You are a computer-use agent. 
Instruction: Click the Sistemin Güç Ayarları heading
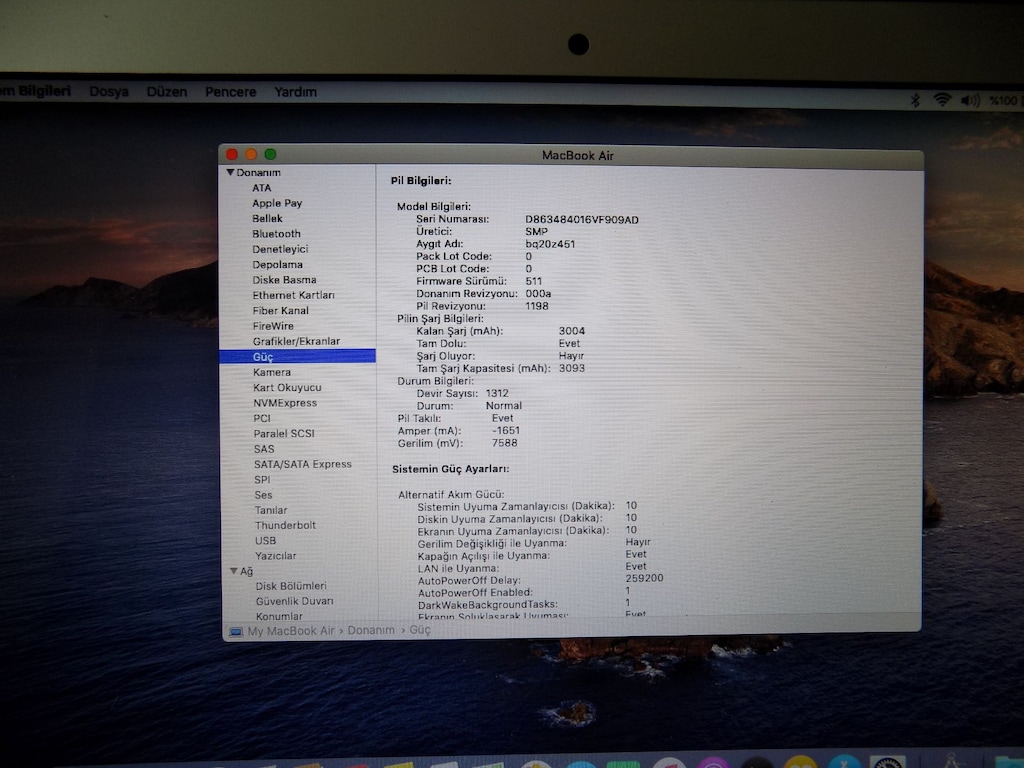click(451, 469)
